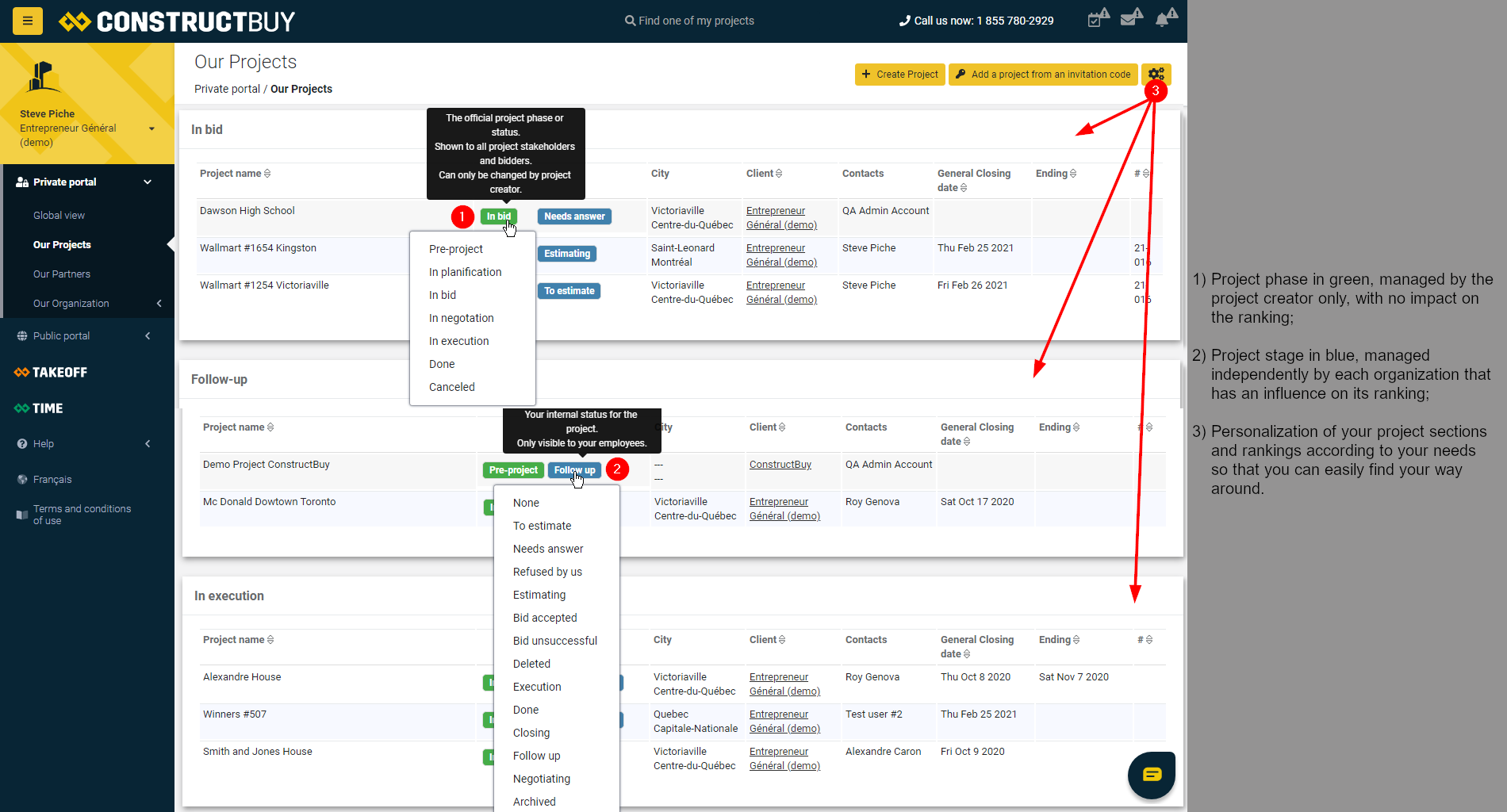
Task: Select 'In execution' from the phase menu
Action: point(458,340)
